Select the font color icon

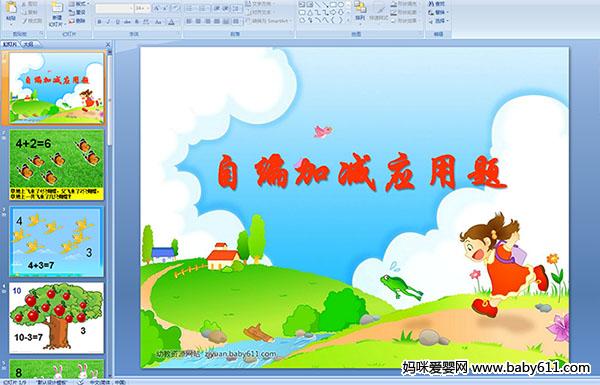171,22
